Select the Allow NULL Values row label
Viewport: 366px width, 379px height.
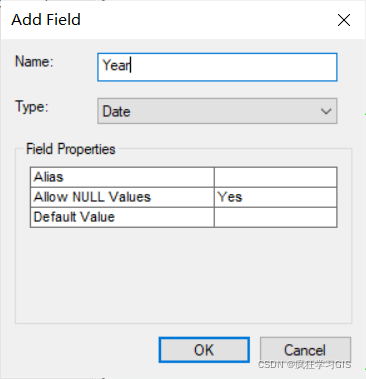[122, 197]
